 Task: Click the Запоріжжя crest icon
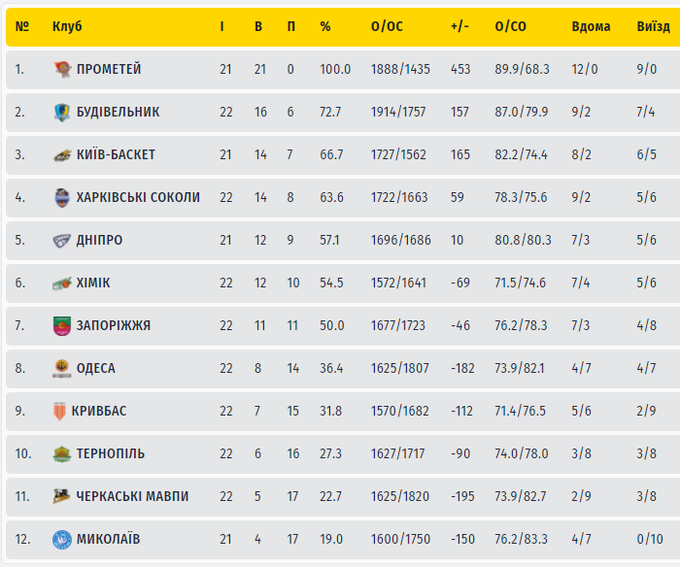pyautogui.click(x=62, y=326)
